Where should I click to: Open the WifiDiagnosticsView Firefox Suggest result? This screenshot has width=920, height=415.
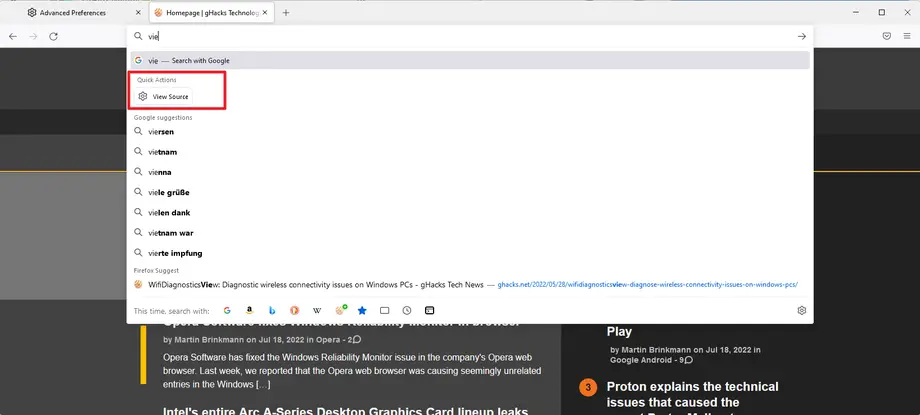470,285
